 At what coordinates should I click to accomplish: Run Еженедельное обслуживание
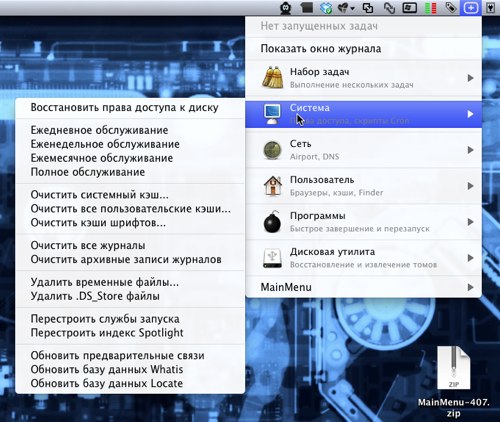pyautogui.click(x=130, y=144)
